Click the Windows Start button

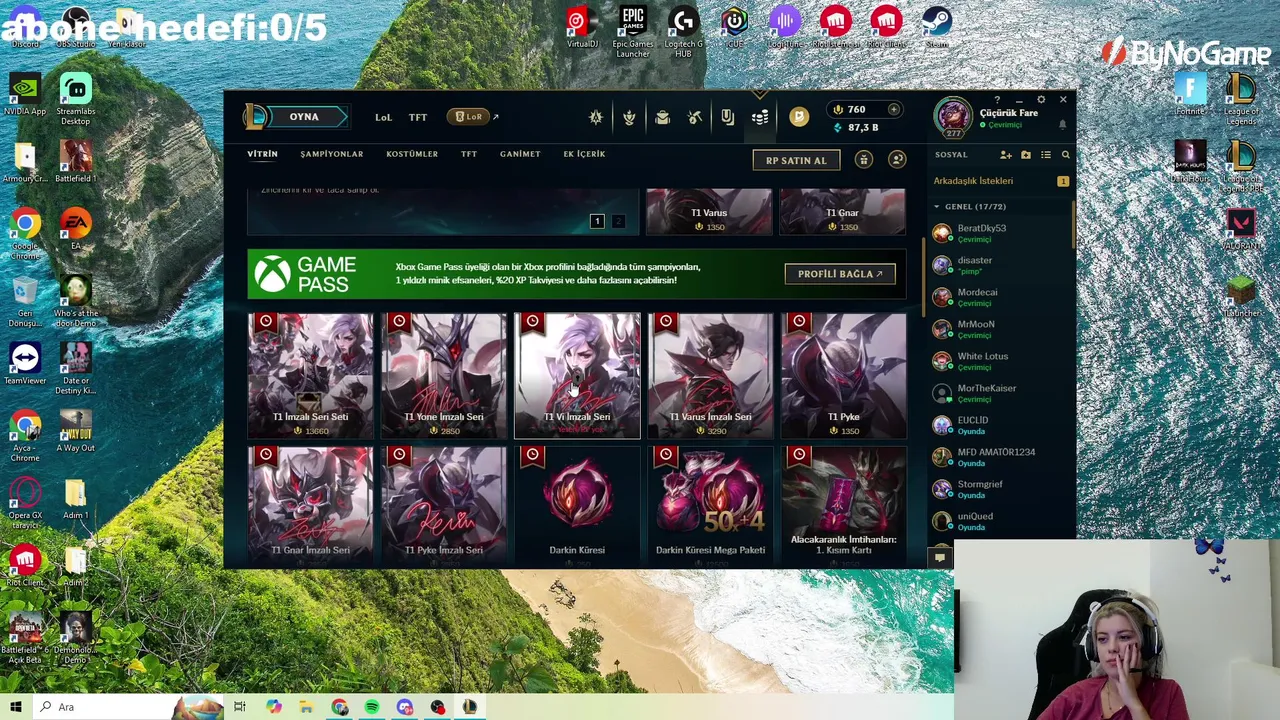point(16,707)
